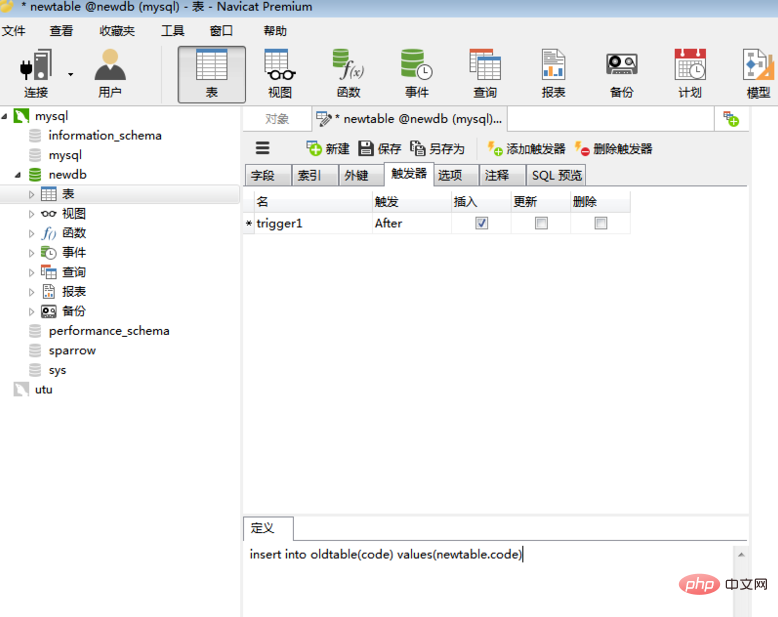Viewport: 778px width, 617px height.
Task: Expand the 备份 node arrow in tree
Action: [31, 311]
